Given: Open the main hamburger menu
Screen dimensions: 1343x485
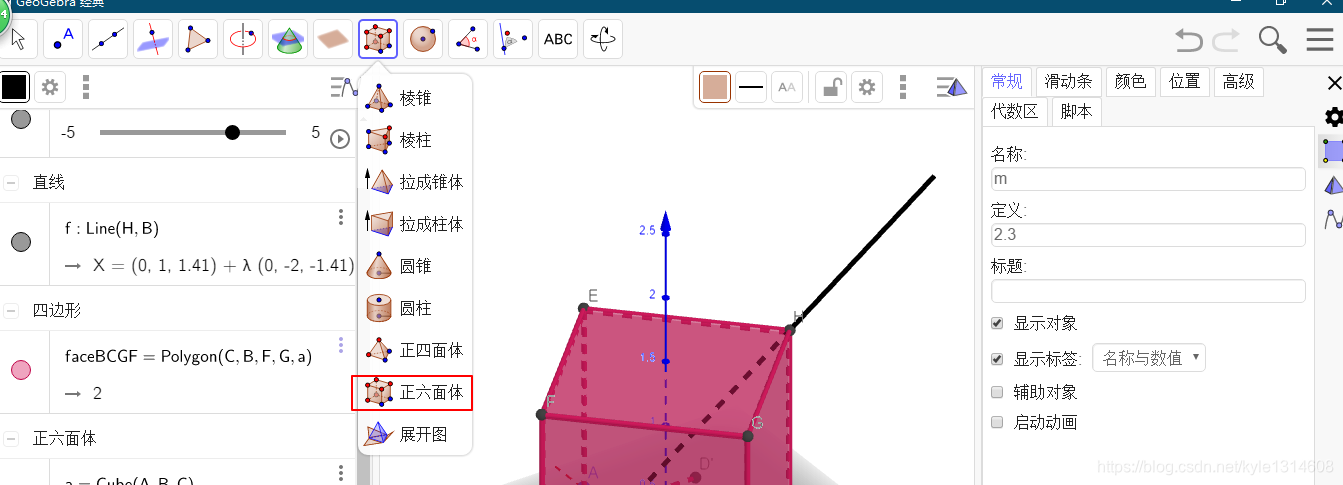Looking at the screenshot, I should 1320,40.
